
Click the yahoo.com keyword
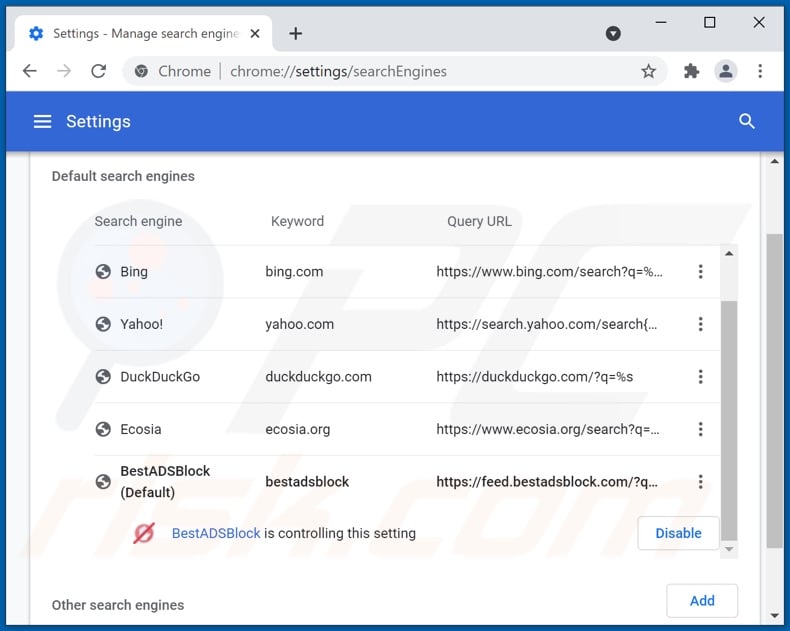point(300,324)
